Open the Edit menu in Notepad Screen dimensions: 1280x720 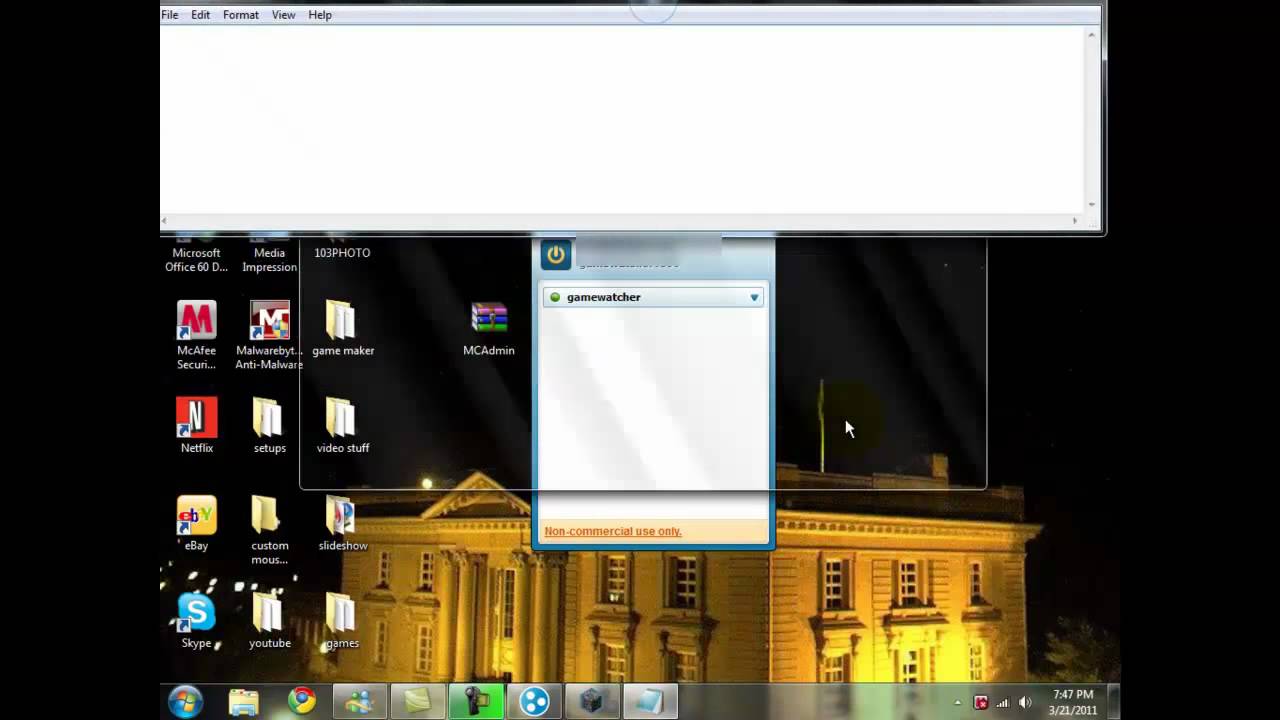(201, 15)
